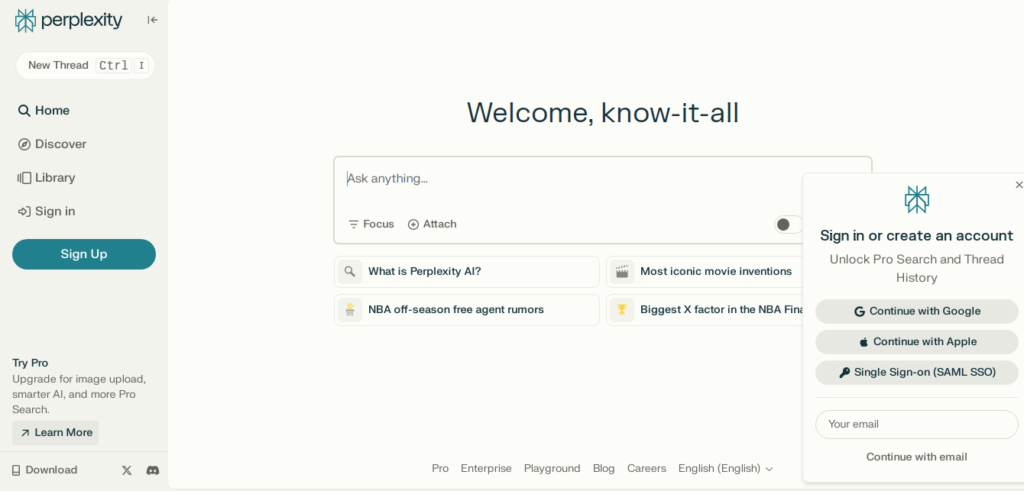Collapse the sidebar with arrow icon
The width and height of the screenshot is (1024, 491).
pyautogui.click(x=152, y=20)
